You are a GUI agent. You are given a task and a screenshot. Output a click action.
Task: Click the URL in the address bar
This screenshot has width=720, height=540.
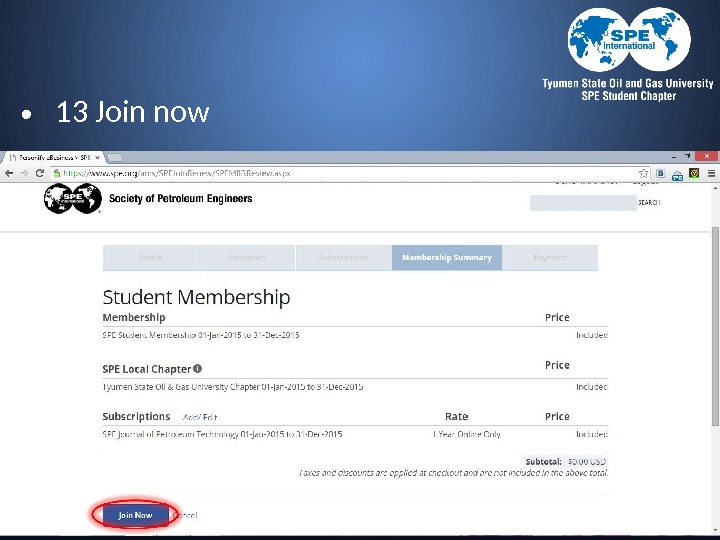tap(177, 174)
